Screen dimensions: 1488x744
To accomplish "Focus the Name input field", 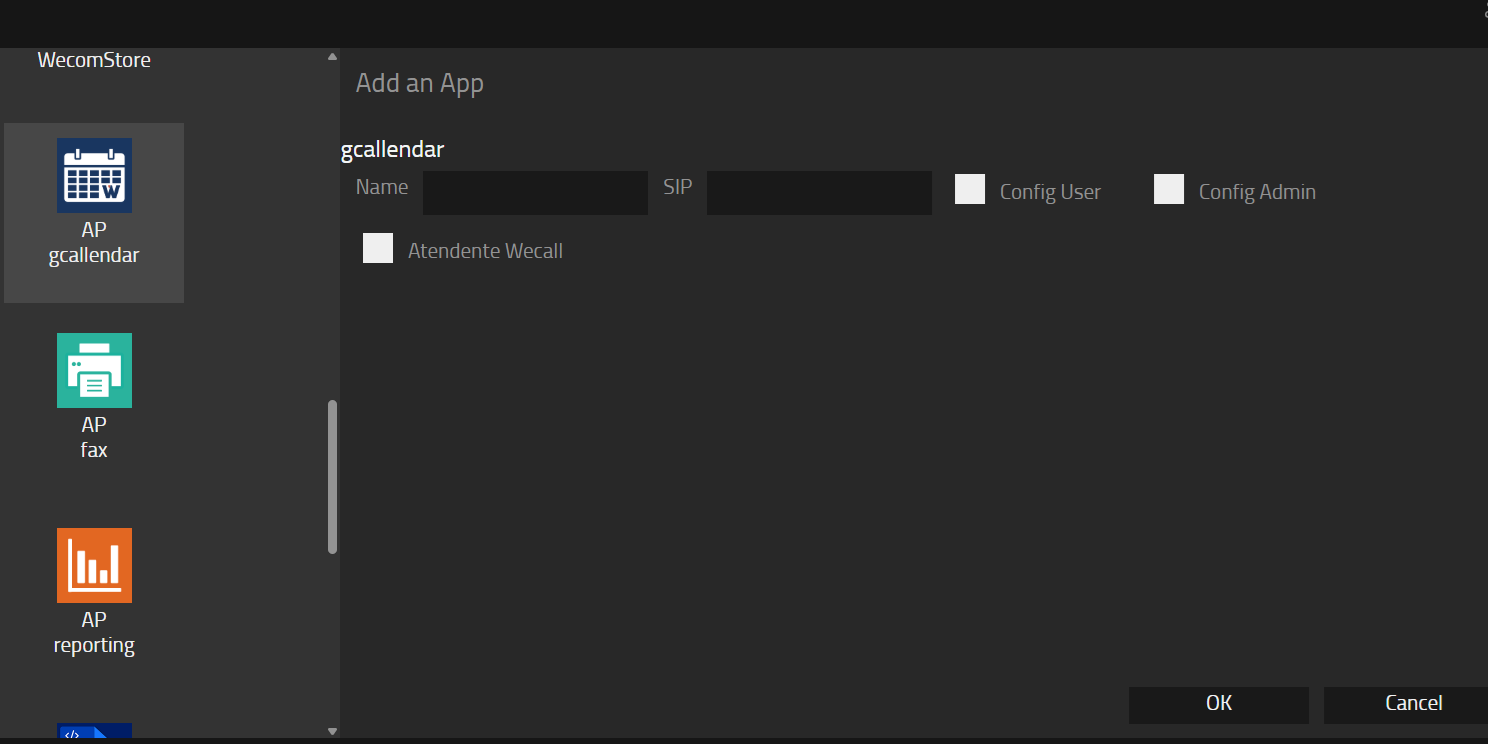I will point(535,193).
